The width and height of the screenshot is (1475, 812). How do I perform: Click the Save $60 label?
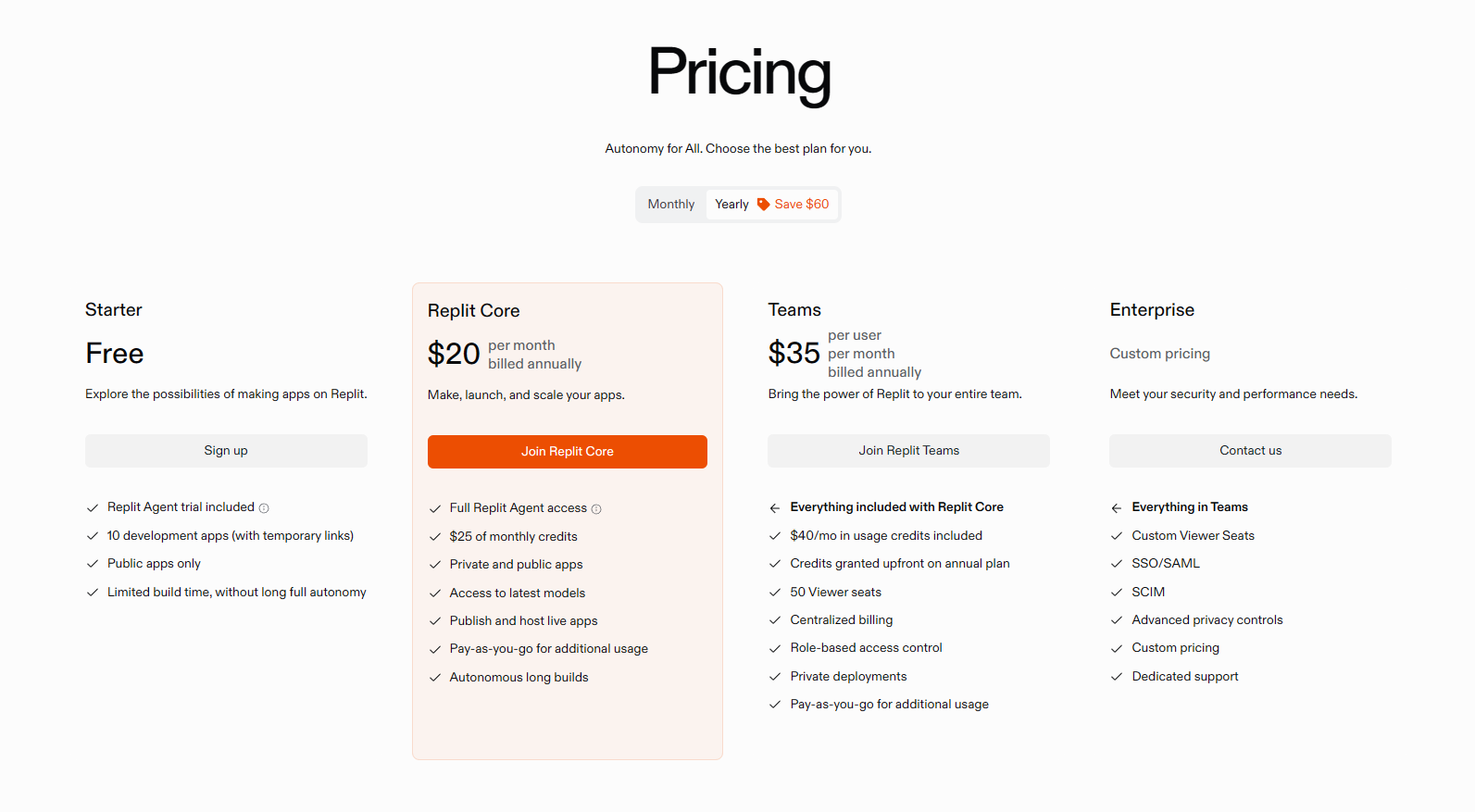(x=801, y=205)
